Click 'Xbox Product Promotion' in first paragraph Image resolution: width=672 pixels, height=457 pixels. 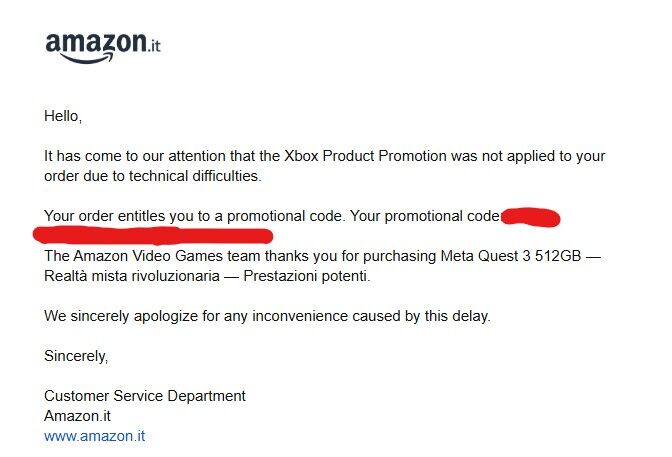pyautogui.click(x=366, y=156)
